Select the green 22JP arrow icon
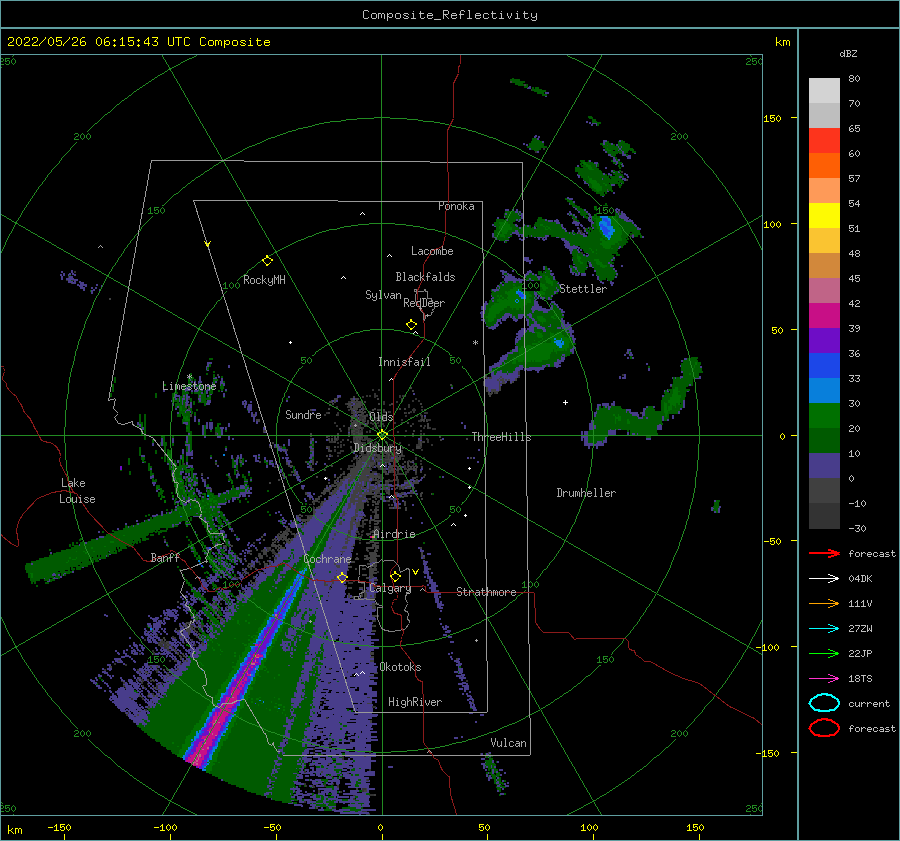Screen dimensions: 900x841 click(x=824, y=653)
